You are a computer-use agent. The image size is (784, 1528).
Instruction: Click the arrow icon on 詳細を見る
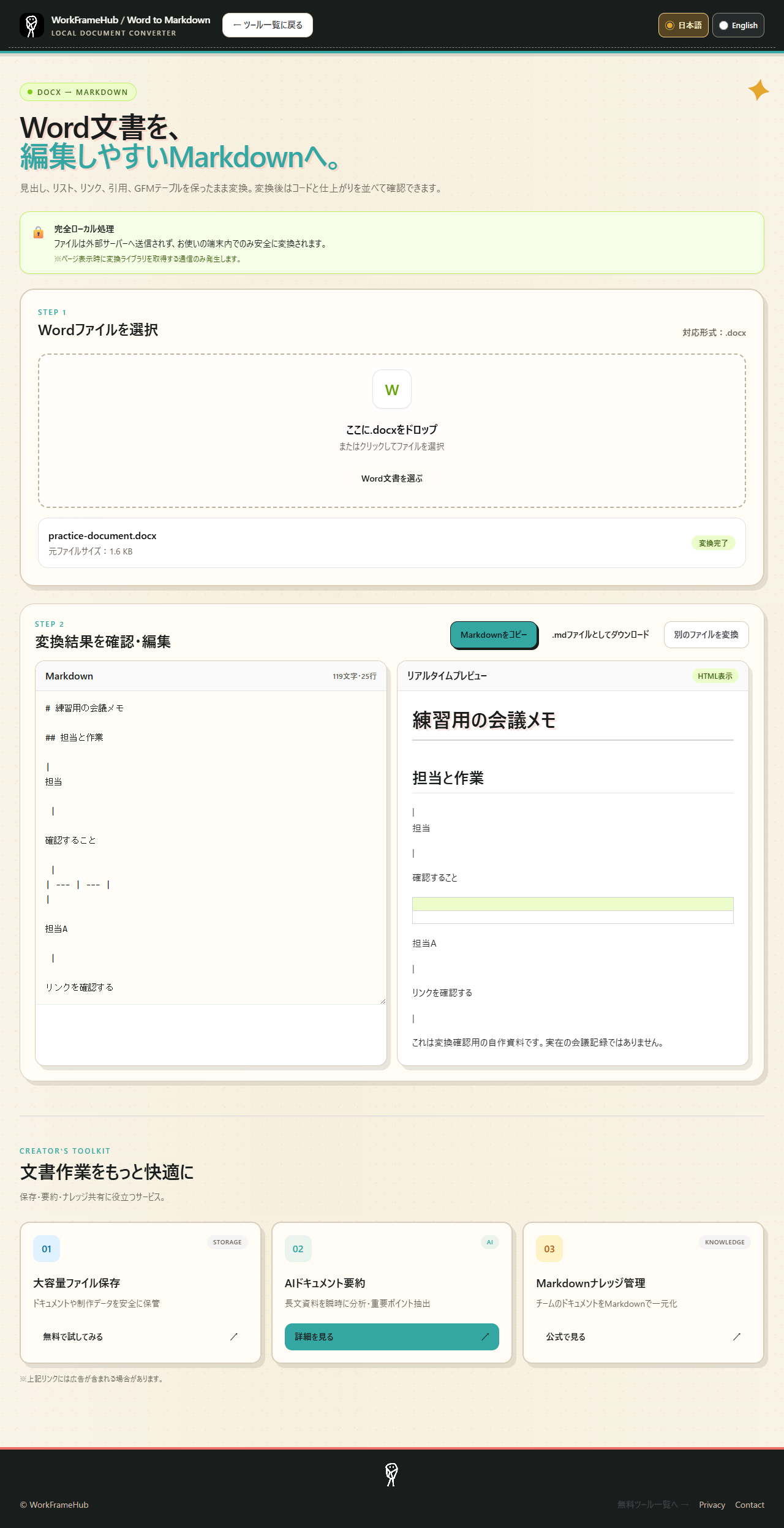[485, 1336]
